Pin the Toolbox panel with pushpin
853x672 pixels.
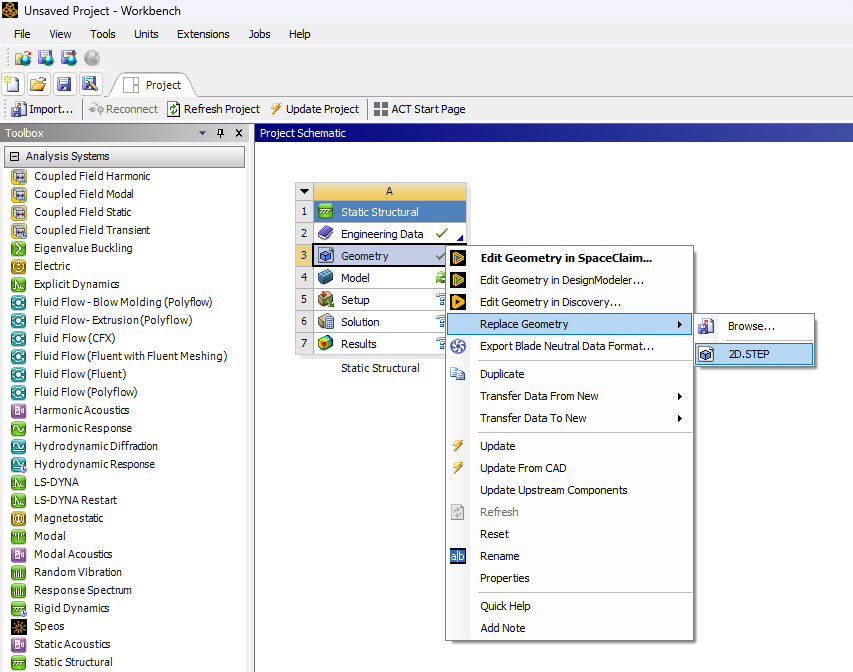click(221, 133)
